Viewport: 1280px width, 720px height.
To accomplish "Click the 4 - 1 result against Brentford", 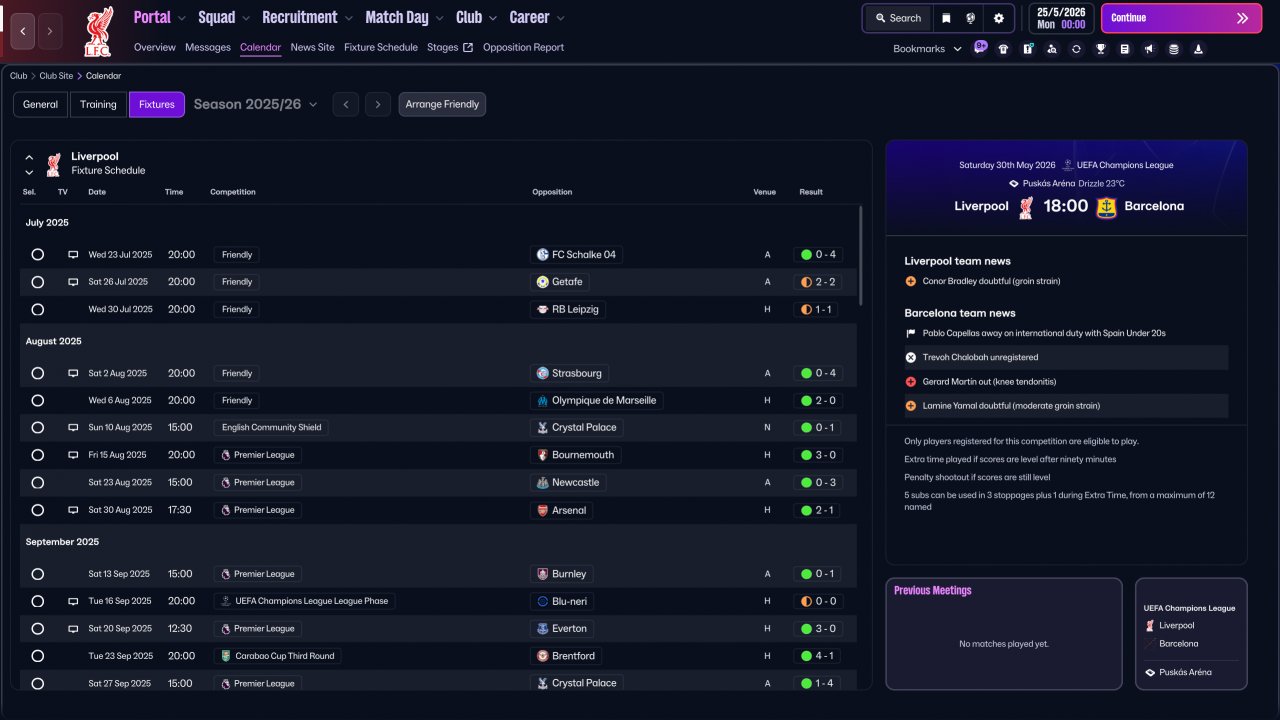I will click(x=819, y=656).
